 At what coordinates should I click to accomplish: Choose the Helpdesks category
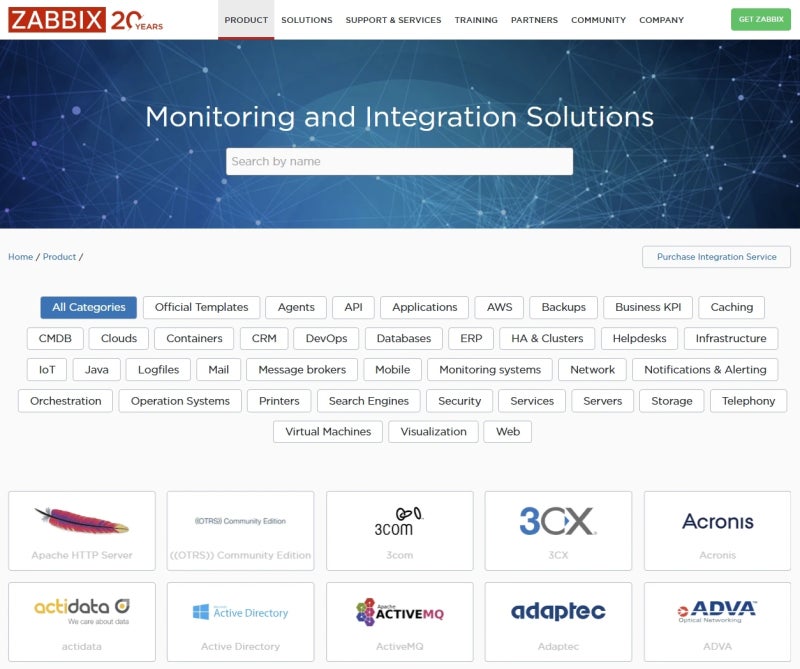tap(639, 338)
